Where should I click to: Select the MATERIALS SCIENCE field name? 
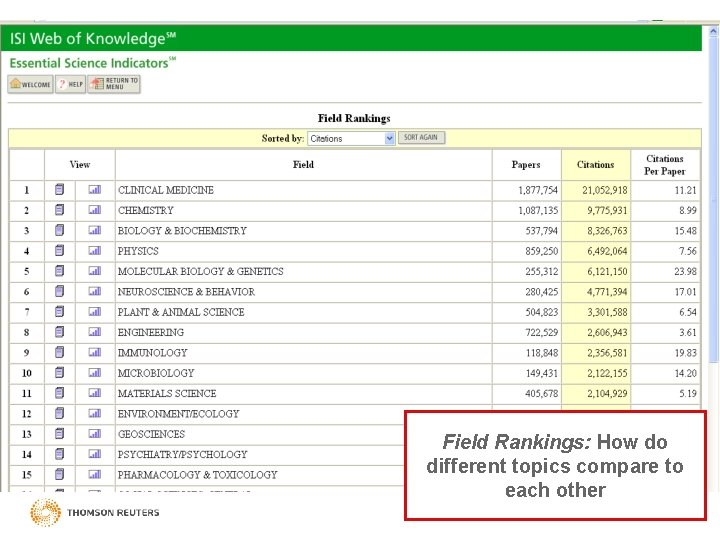(167, 394)
